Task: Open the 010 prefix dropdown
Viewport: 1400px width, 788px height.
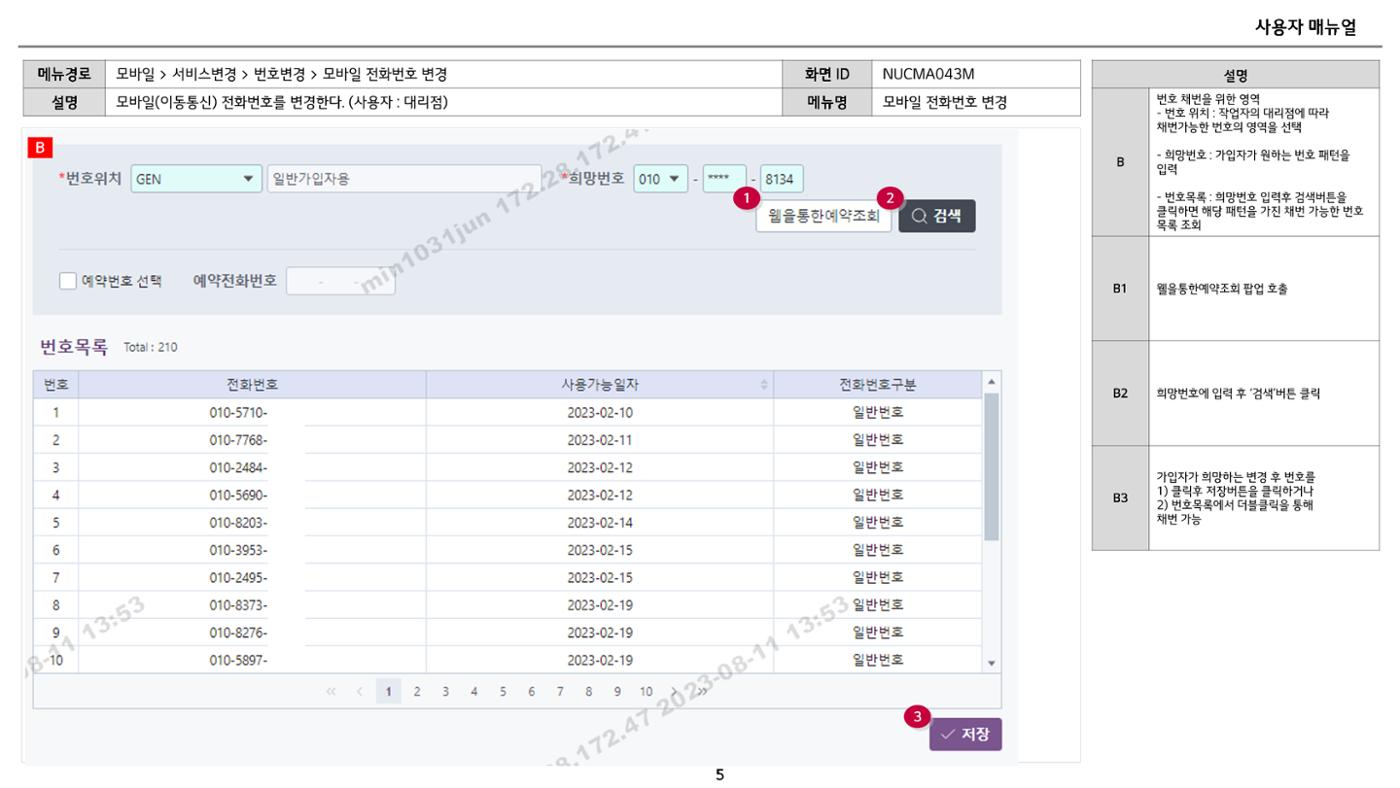Action: point(660,180)
